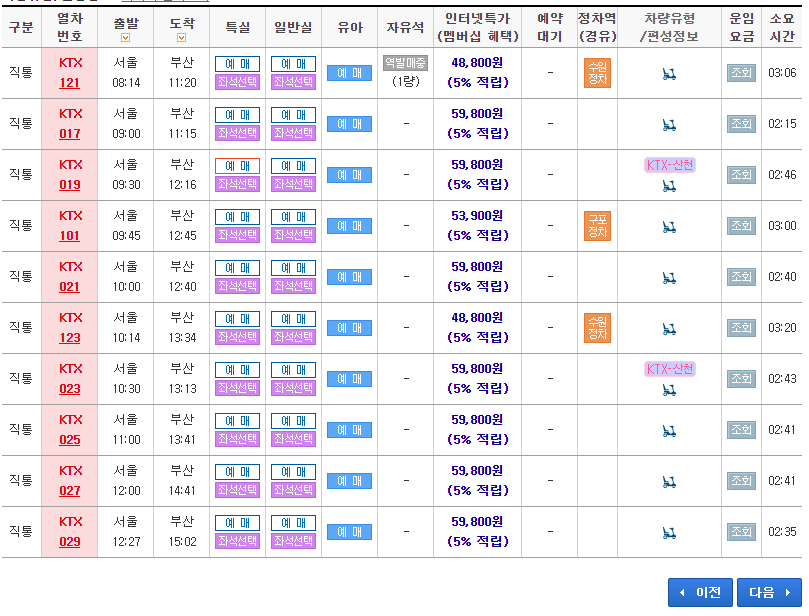Click the 수원정차 stop badge for KTX 121

tap(597, 73)
